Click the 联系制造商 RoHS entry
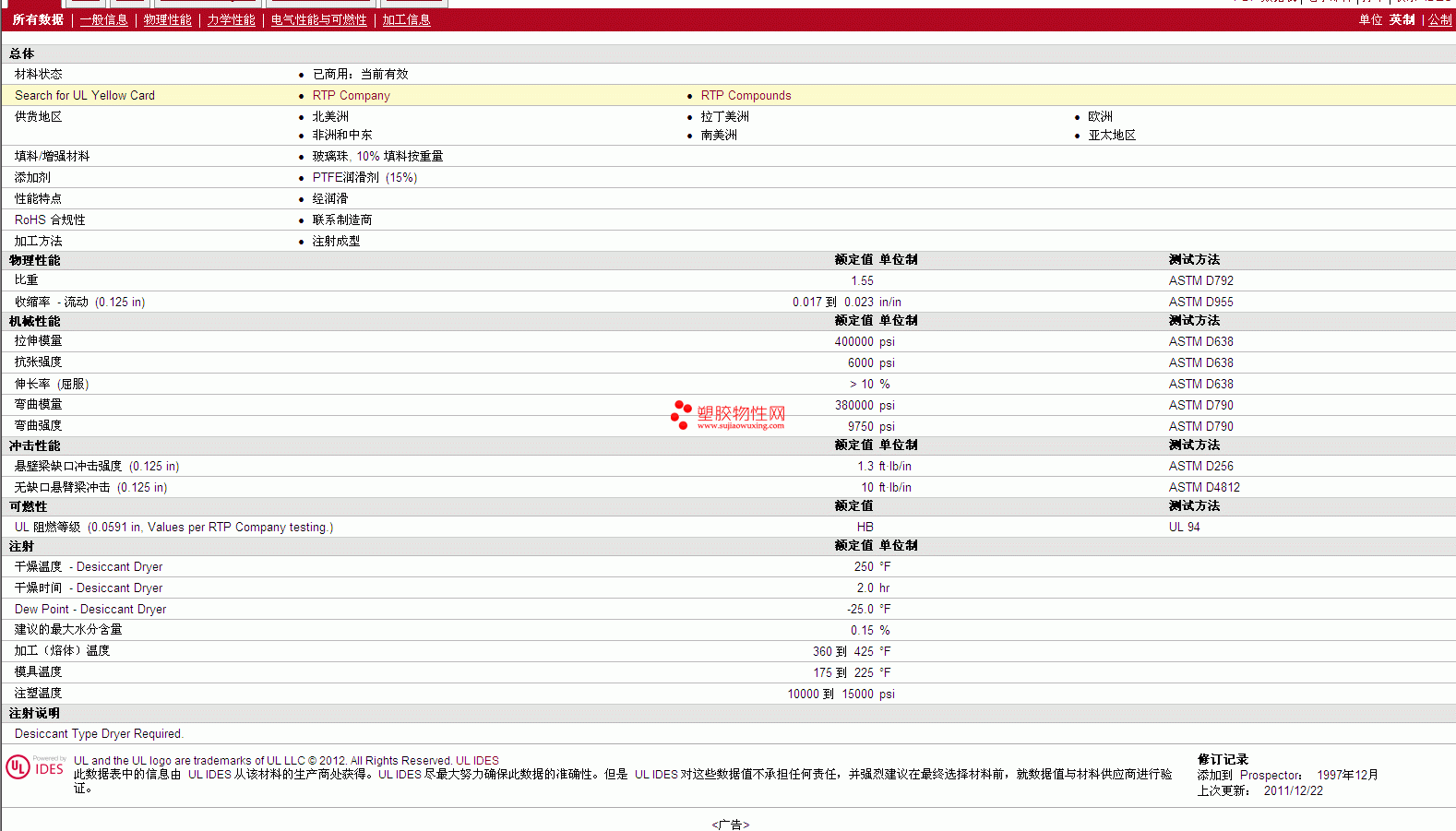1456x831 pixels. [x=342, y=220]
